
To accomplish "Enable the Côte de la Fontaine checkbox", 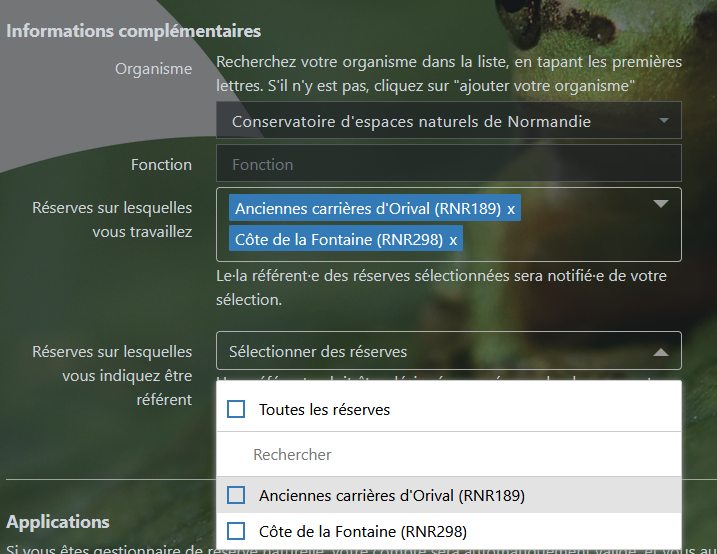I will pyautogui.click(x=236, y=531).
